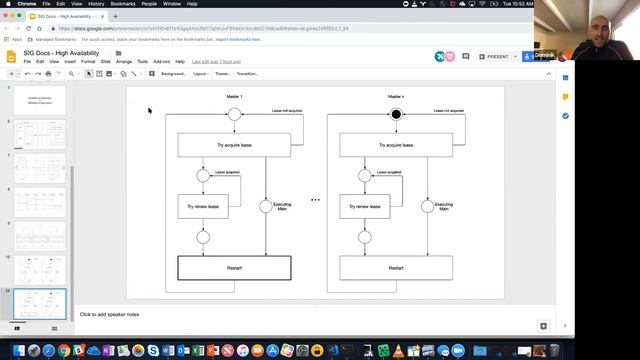Select the line tool

(134, 74)
